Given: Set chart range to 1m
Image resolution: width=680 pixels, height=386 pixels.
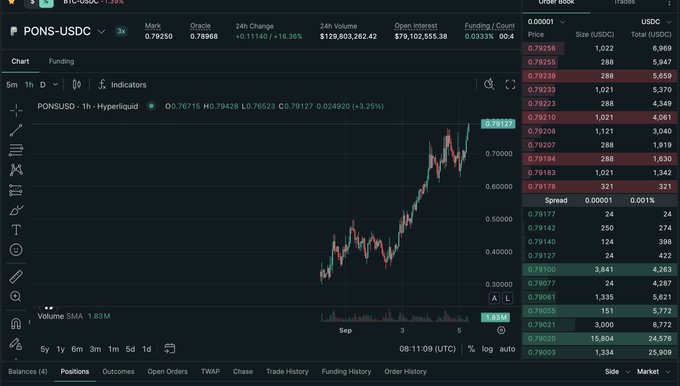Looking at the screenshot, I should coord(114,349).
